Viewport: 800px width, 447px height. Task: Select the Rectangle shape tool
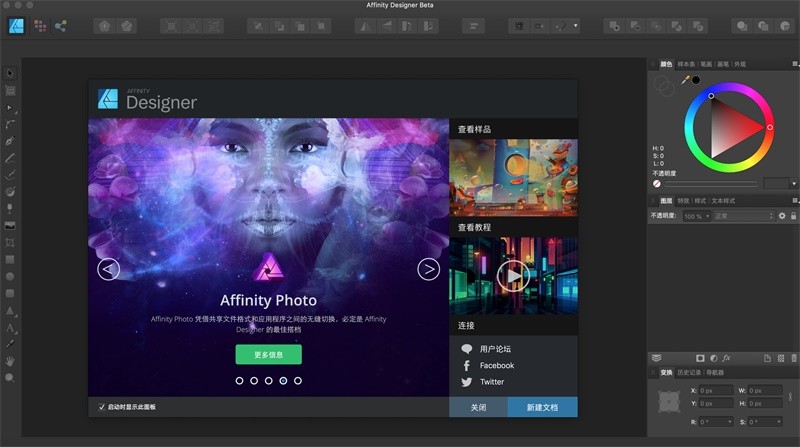point(10,259)
